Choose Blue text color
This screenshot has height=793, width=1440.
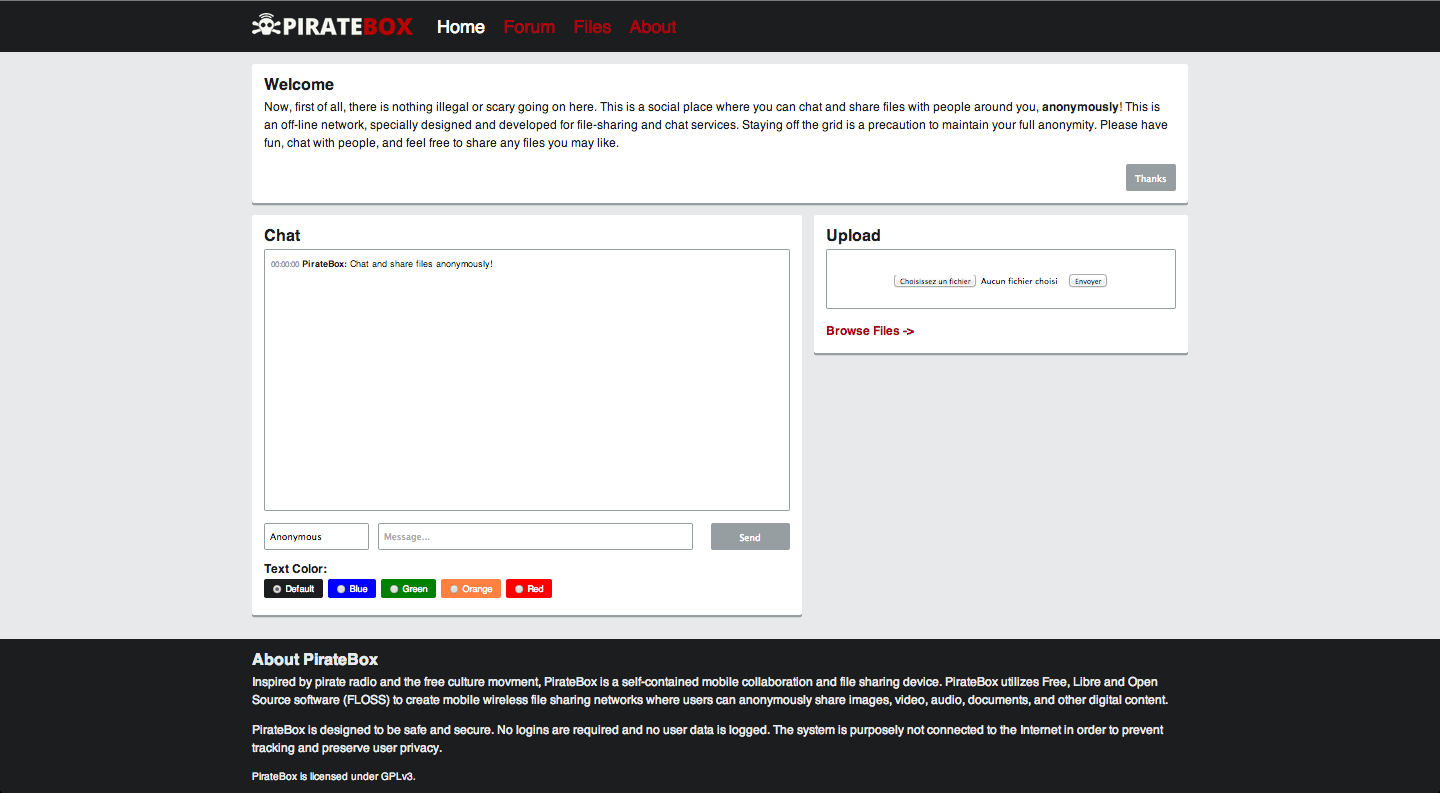point(352,589)
